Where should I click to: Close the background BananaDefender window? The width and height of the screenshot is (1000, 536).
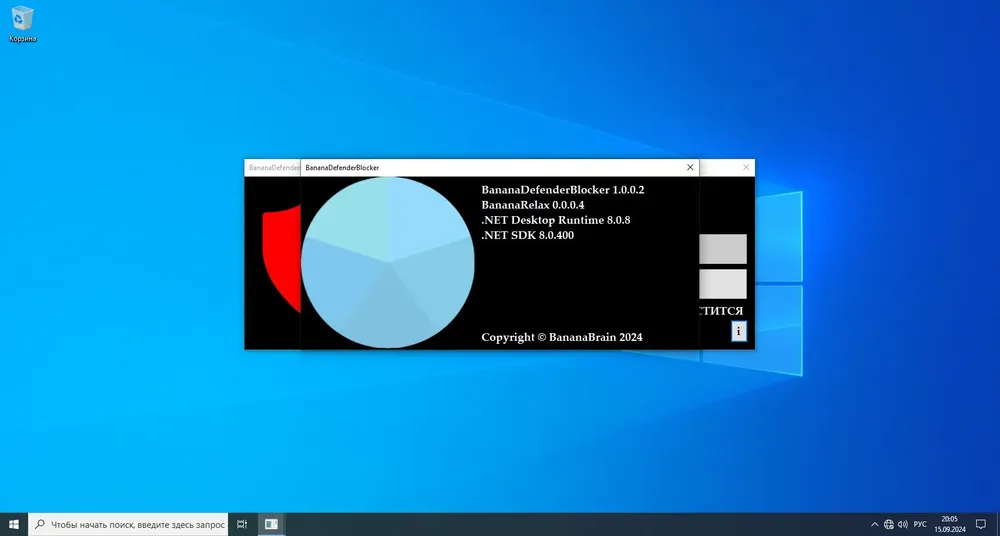coord(746,167)
